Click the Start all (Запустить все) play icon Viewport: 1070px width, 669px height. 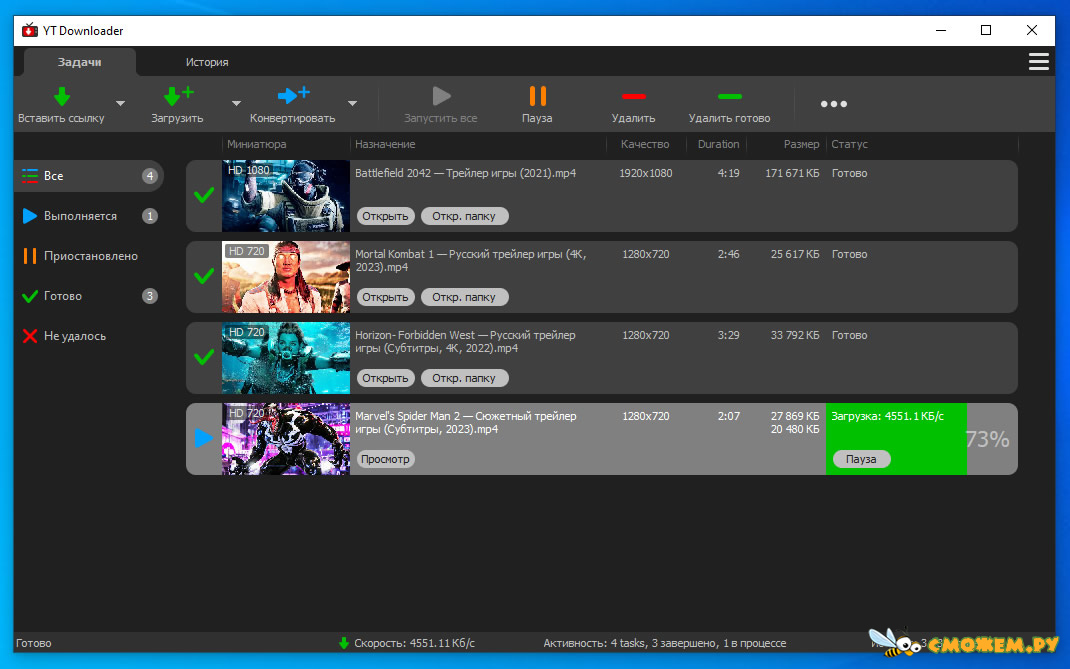[441, 96]
